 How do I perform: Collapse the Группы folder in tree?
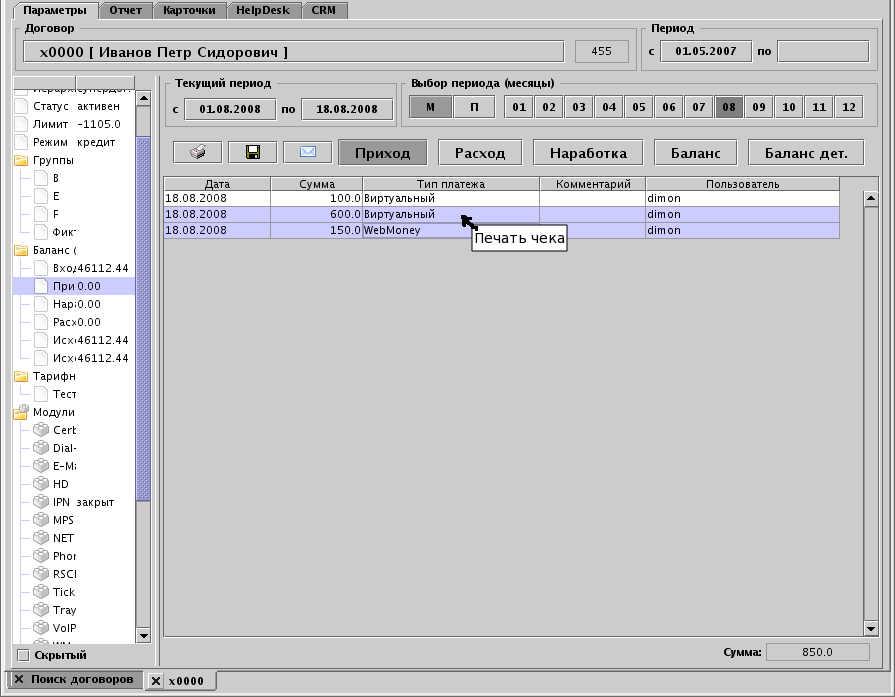[21, 160]
